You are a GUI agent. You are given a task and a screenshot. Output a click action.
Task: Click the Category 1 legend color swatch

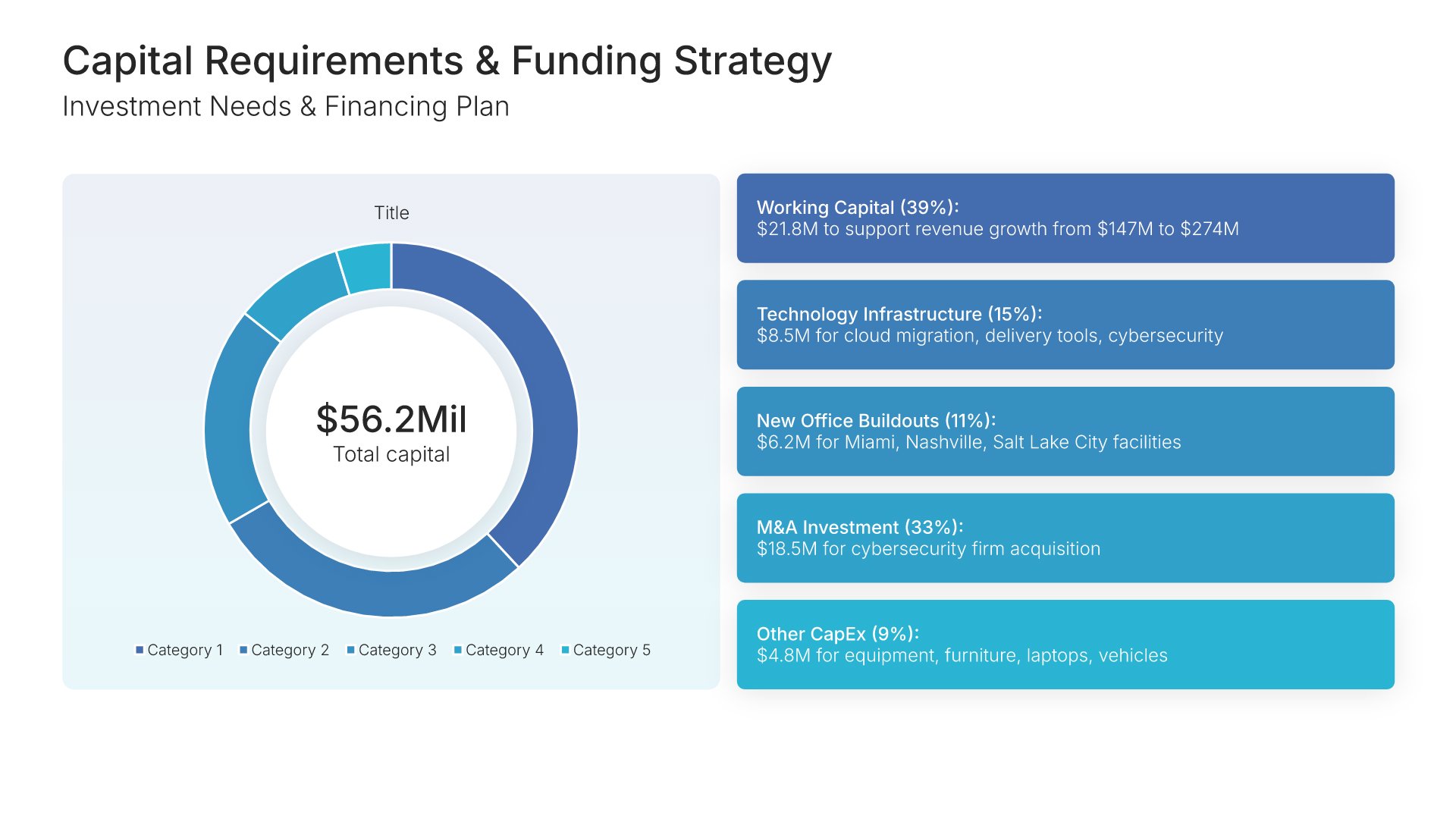point(140,650)
